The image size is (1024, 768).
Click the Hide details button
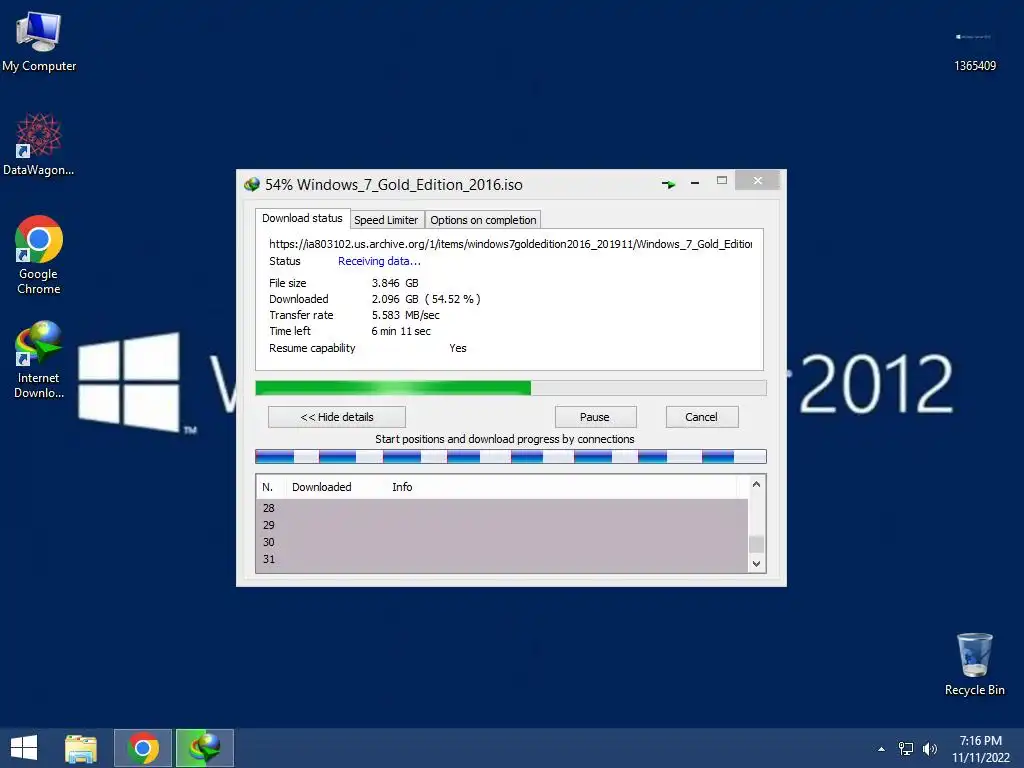coord(337,417)
